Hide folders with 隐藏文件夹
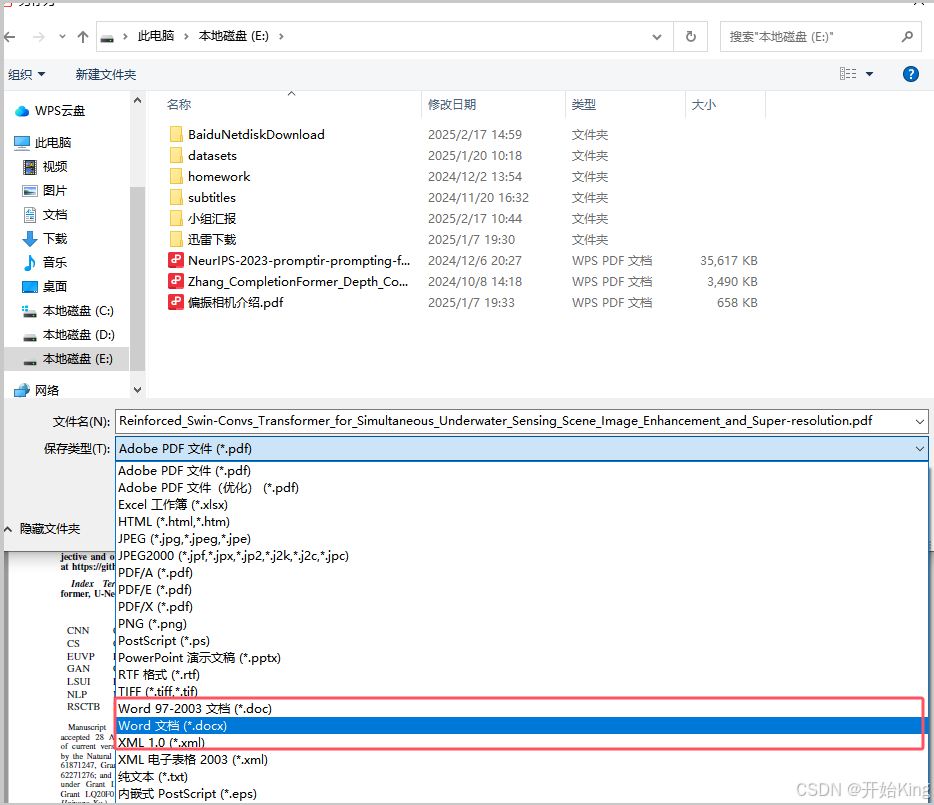 (x=42, y=529)
